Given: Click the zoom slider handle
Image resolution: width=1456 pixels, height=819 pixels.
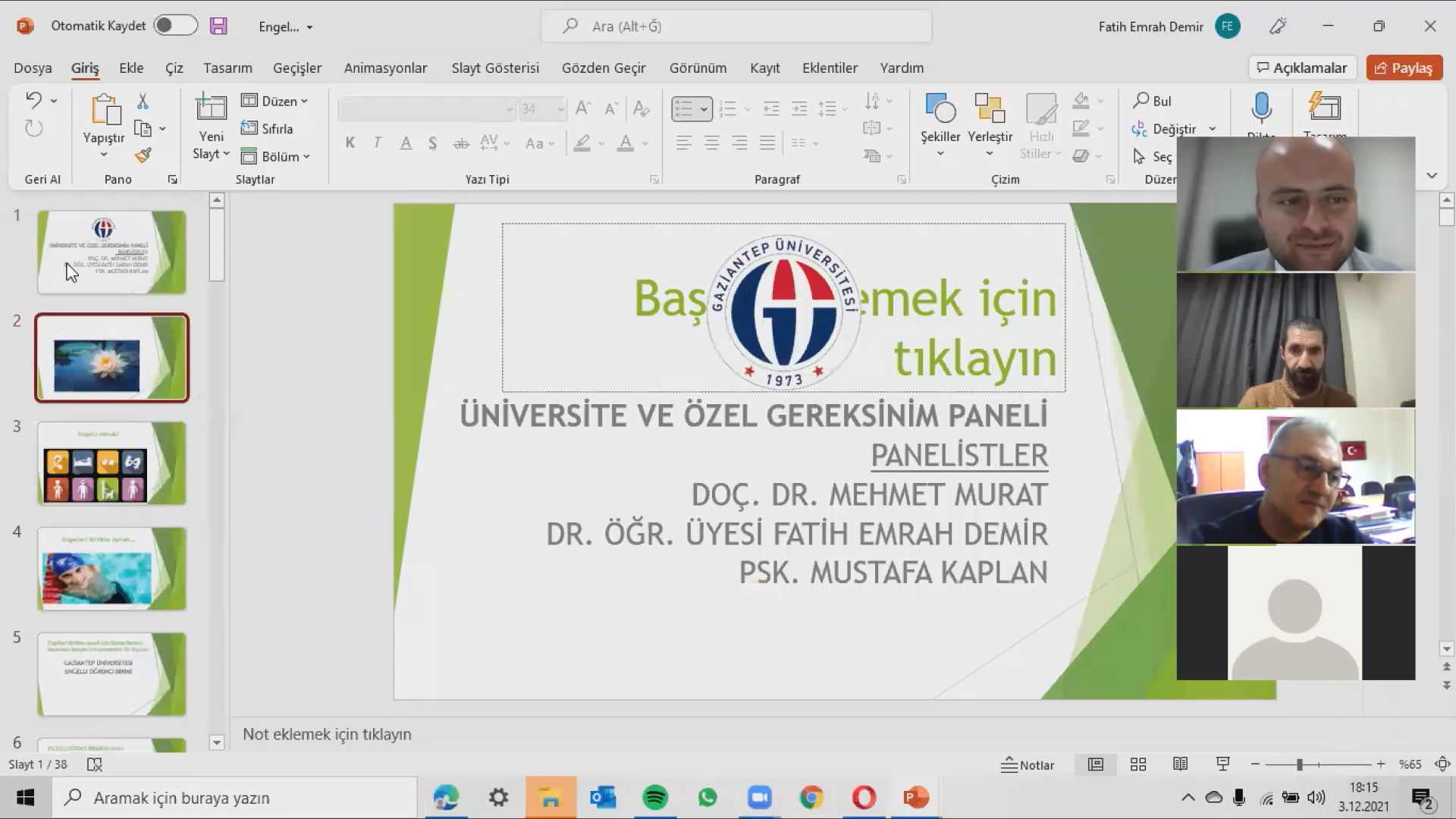Looking at the screenshot, I should tap(1300, 764).
